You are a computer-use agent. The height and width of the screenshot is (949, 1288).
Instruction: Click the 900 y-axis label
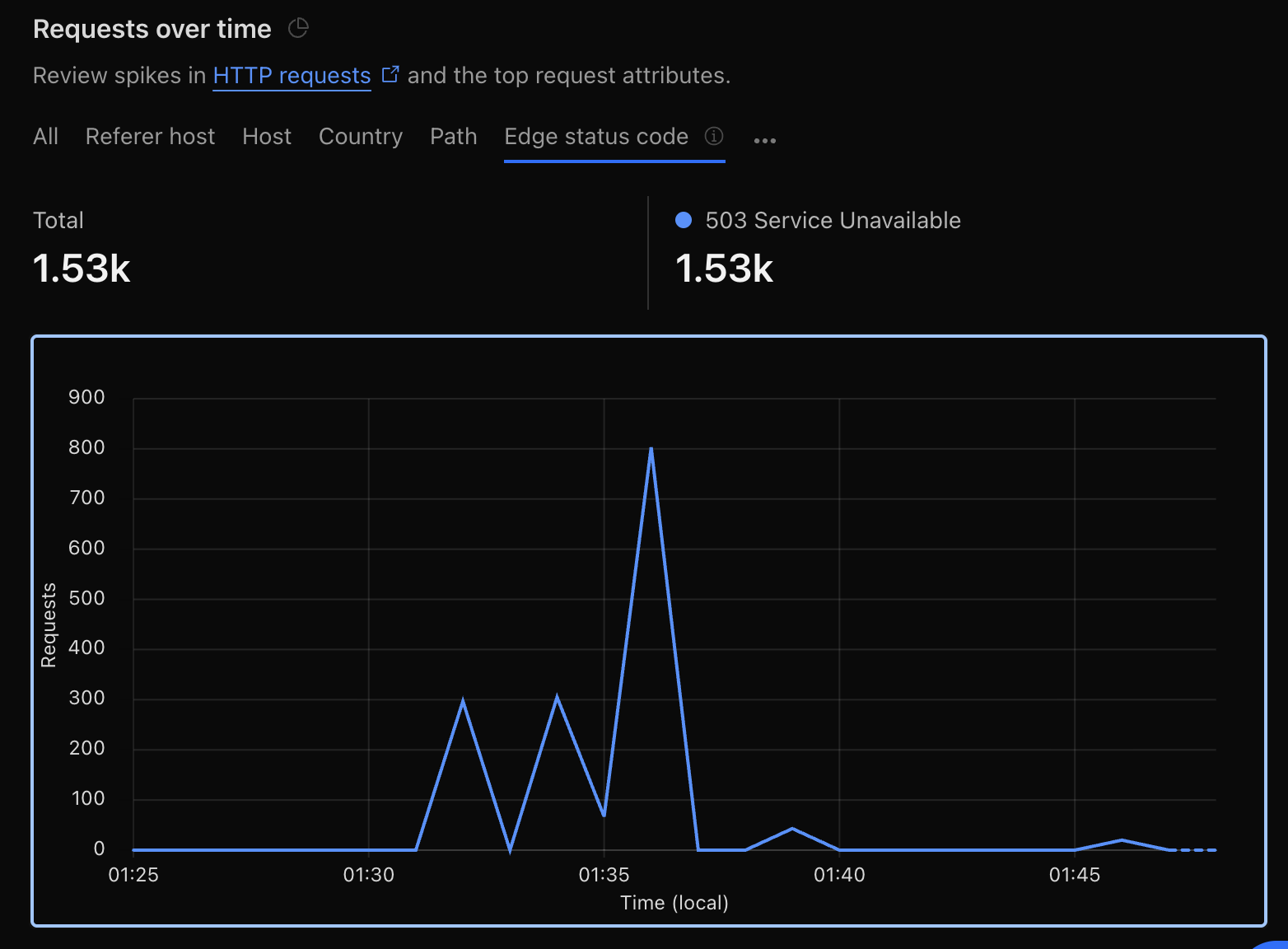[x=87, y=397]
